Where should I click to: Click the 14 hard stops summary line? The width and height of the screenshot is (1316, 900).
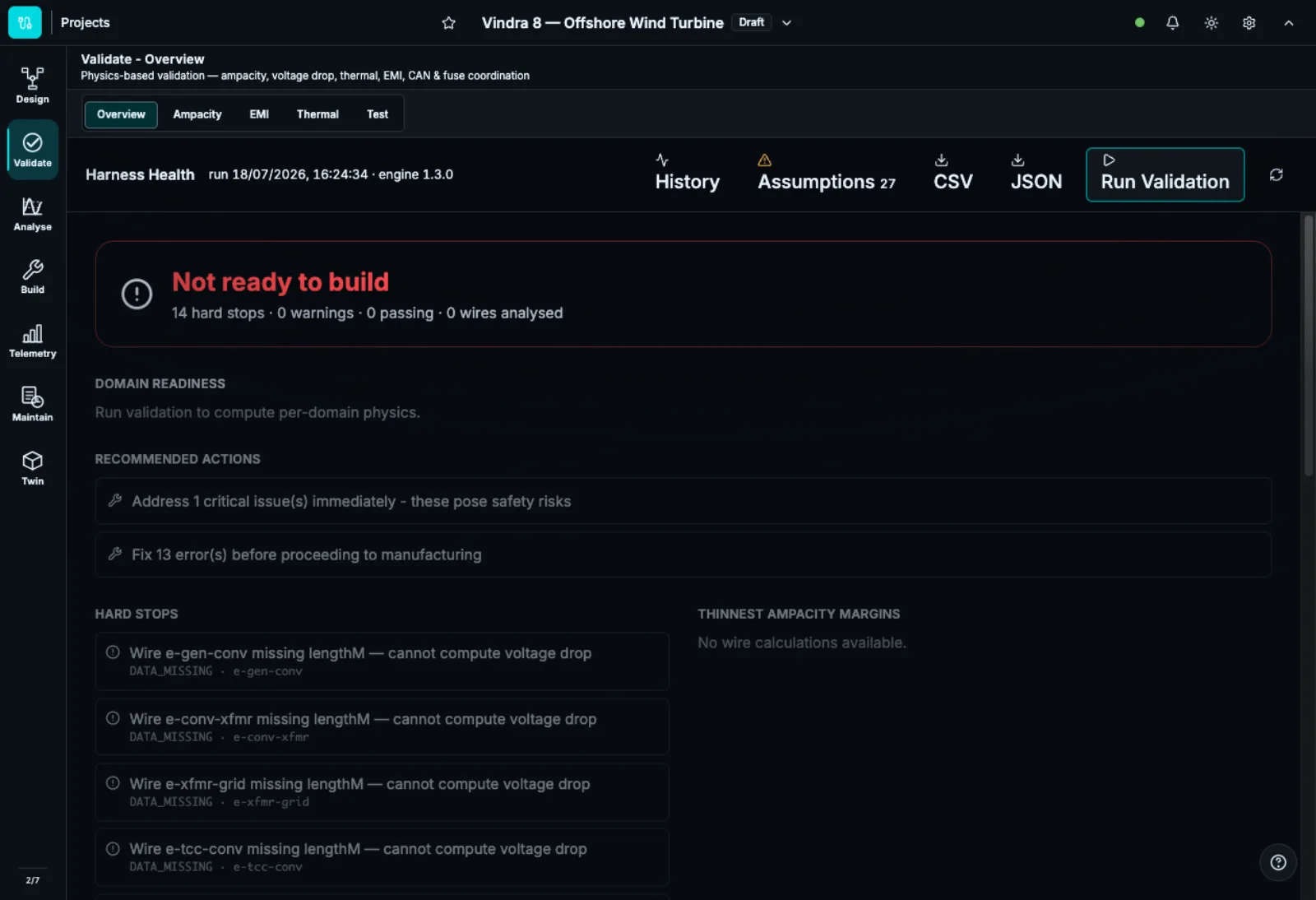(367, 313)
